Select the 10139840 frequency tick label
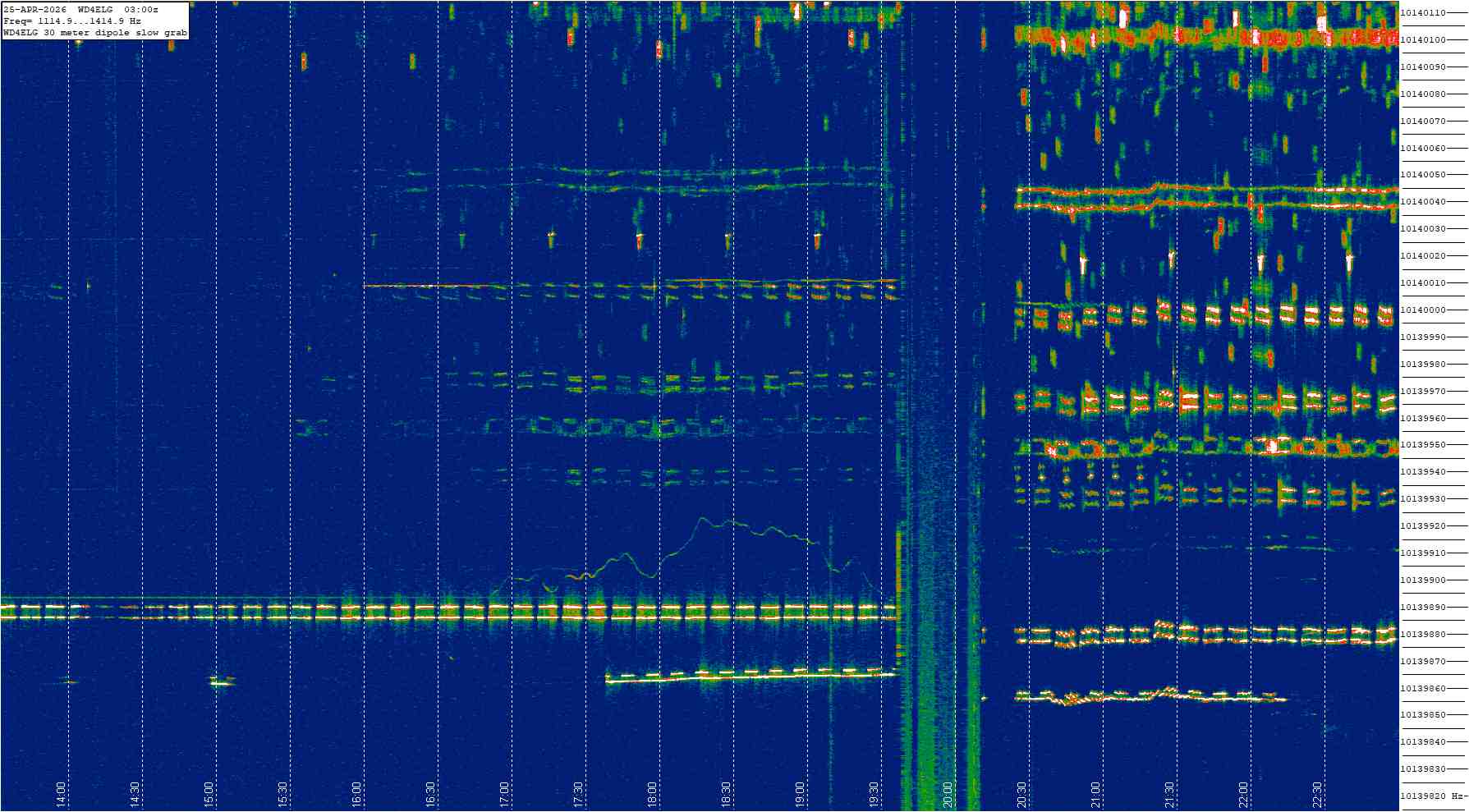This screenshot has width=1469, height=812. (x=1423, y=742)
